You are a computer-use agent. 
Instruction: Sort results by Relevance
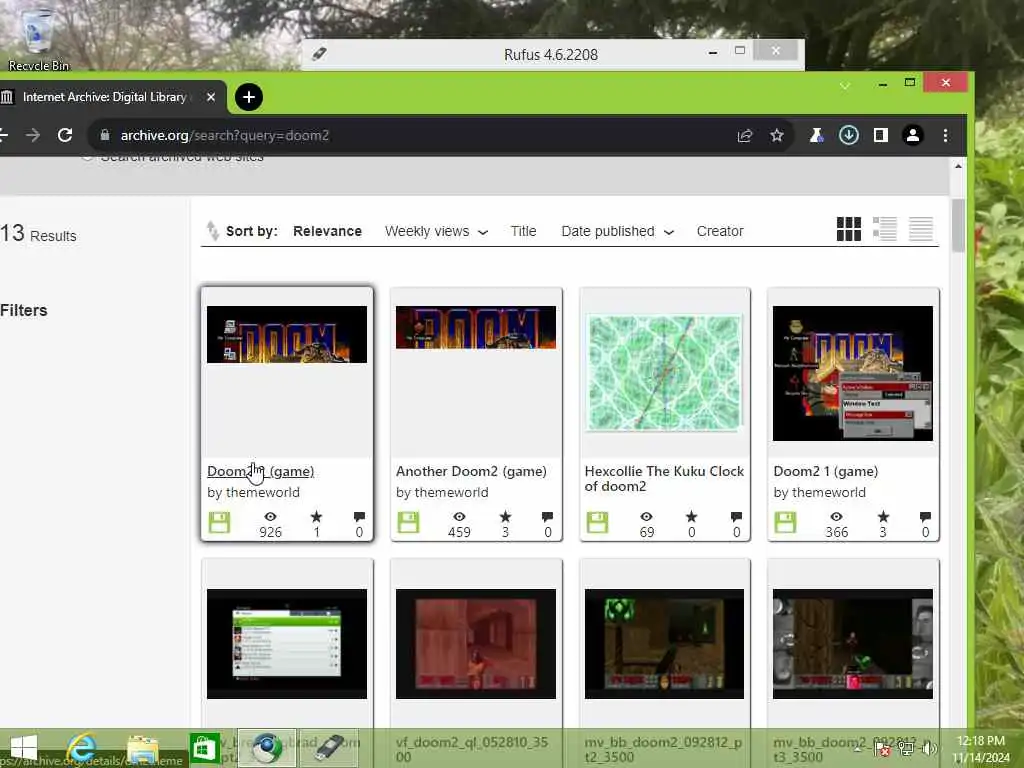[x=327, y=231]
